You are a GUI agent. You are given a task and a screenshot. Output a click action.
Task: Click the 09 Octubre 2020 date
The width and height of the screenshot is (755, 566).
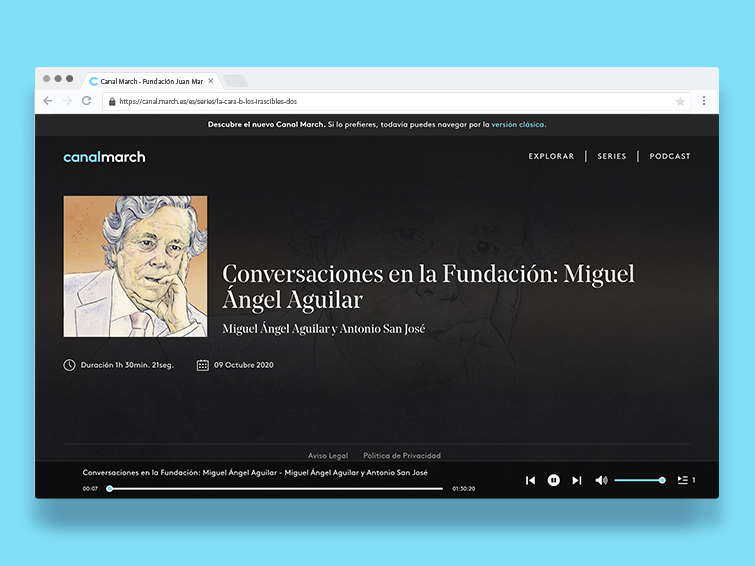pyautogui.click(x=244, y=365)
